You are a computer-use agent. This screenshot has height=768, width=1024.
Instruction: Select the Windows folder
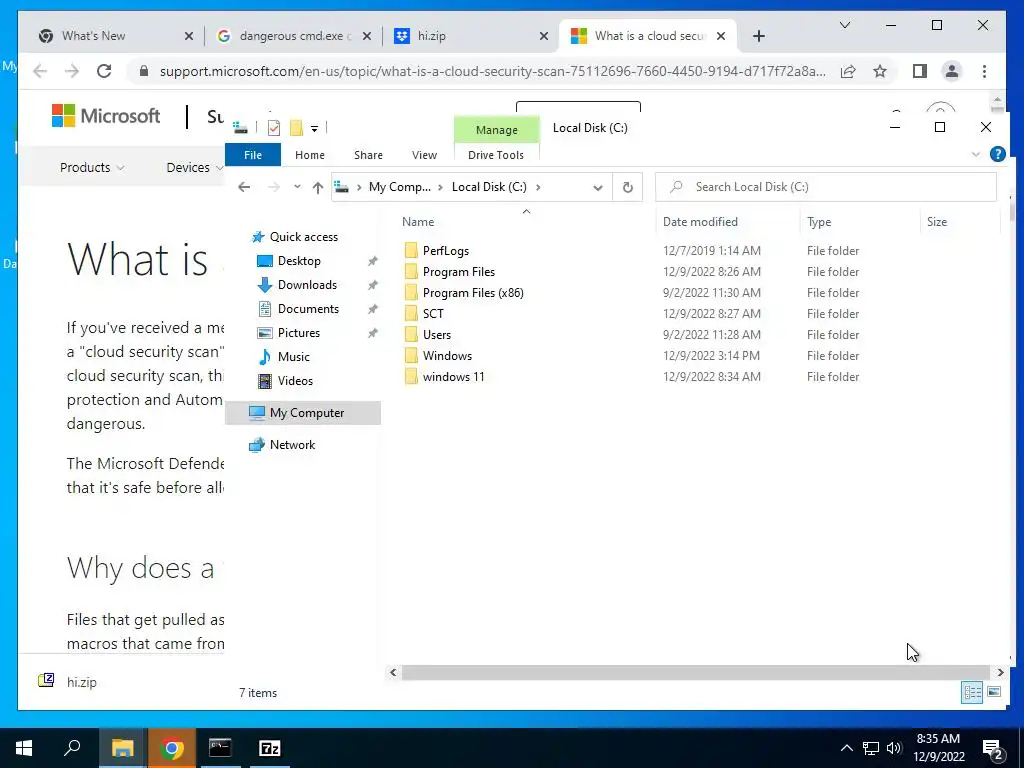(447, 355)
